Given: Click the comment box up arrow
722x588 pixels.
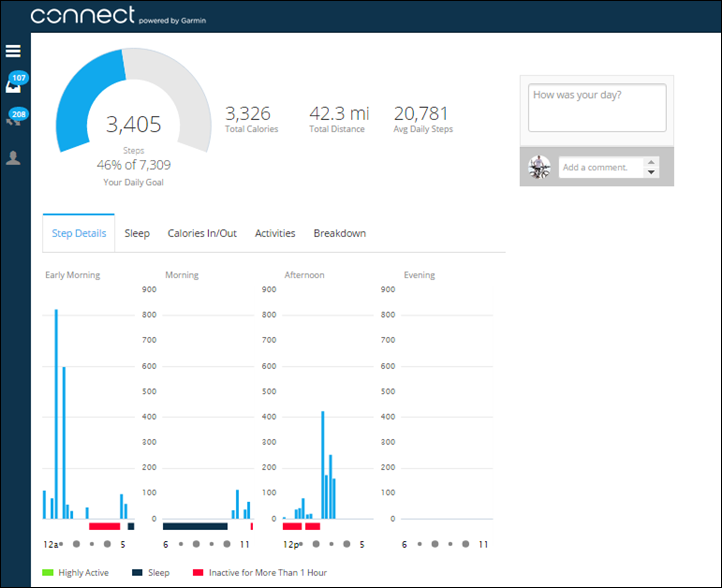Looking at the screenshot, I should pyautogui.click(x=652, y=162).
